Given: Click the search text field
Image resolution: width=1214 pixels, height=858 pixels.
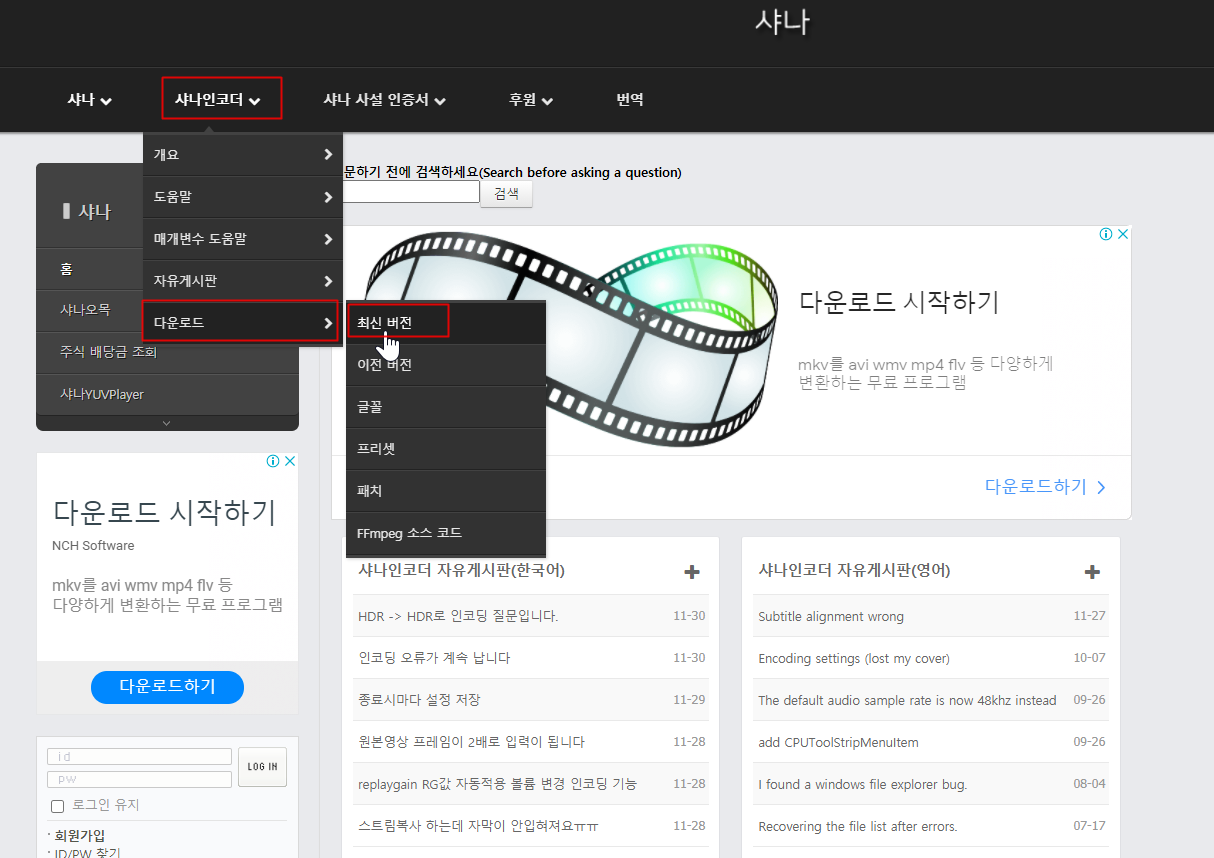Looking at the screenshot, I should (x=411, y=192).
